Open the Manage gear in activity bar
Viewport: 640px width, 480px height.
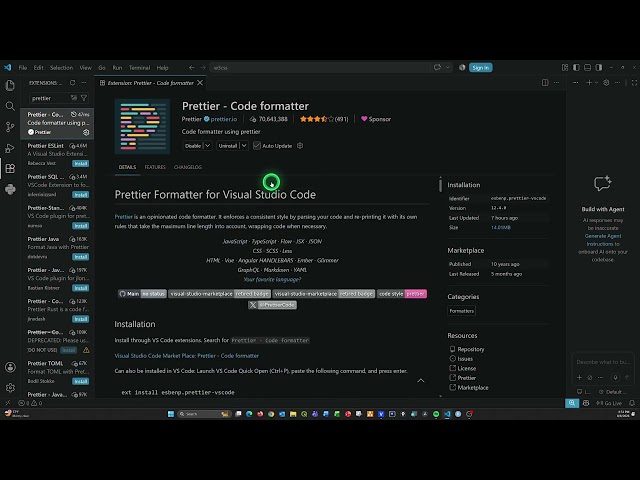tap(10, 387)
